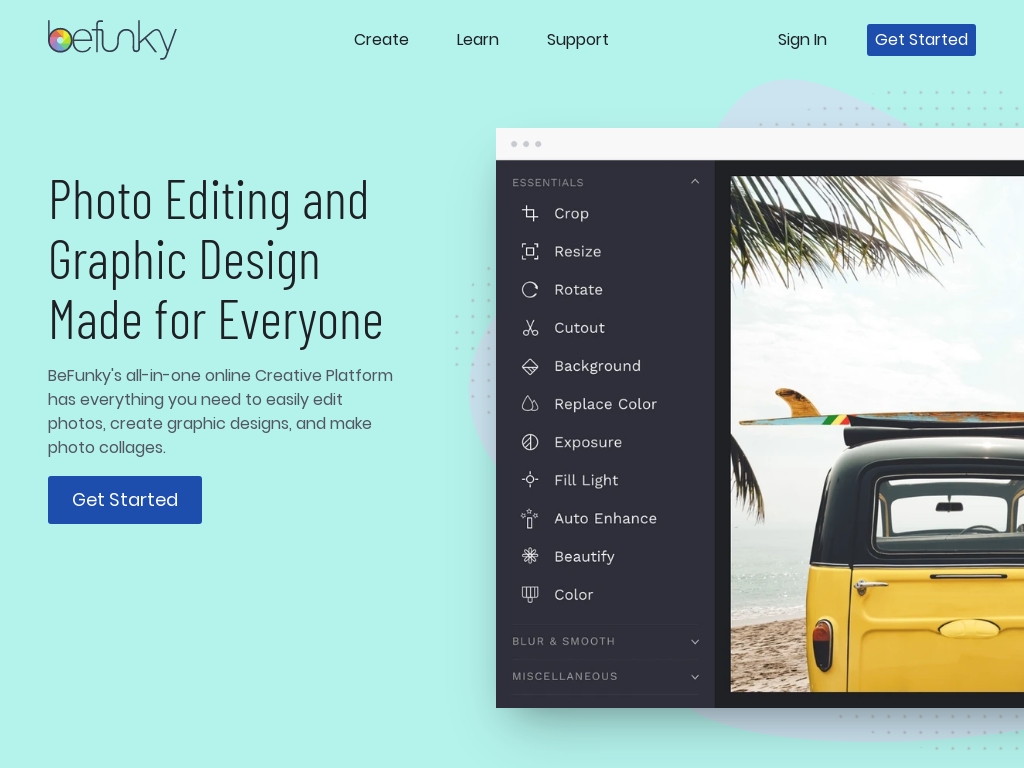Open the Background tool
Screen dimensions: 1024x768
(597, 366)
